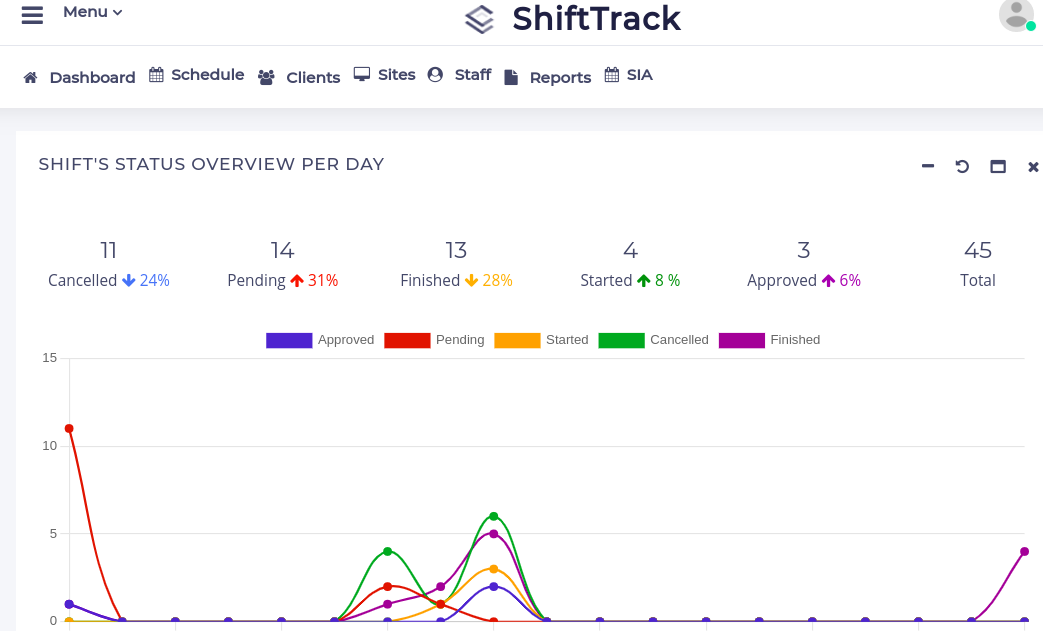Click the green Cancelled point at 4
1043x631 pixels.
tap(388, 552)
